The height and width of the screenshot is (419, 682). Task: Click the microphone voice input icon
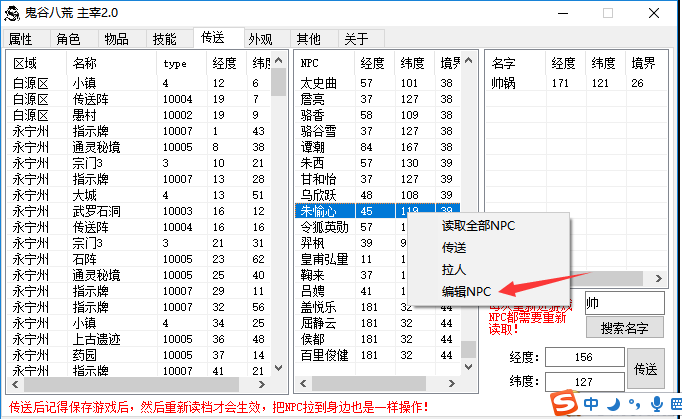click(x=657, y=404)
